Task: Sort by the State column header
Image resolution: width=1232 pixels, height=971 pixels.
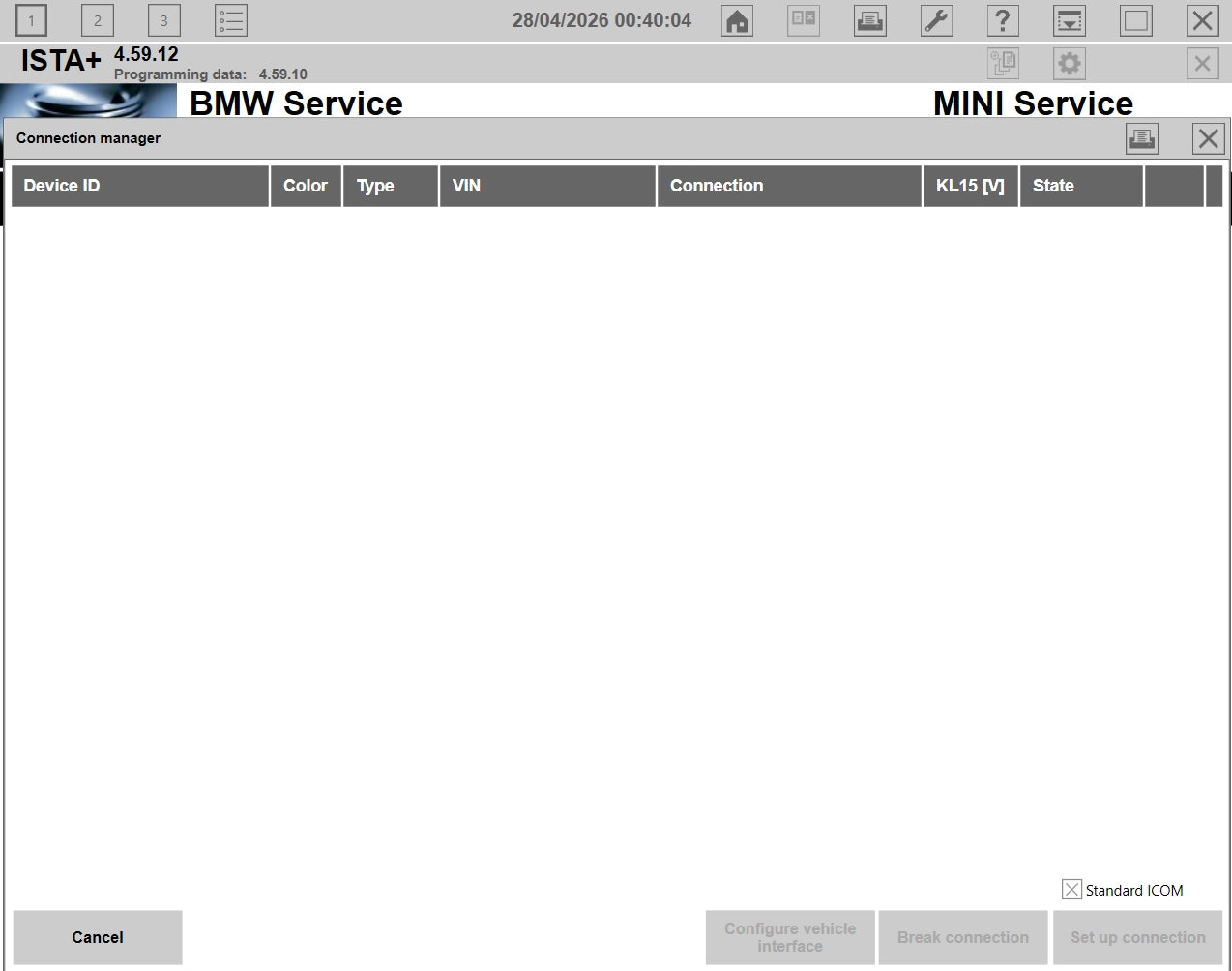Action: point(1081,186)
